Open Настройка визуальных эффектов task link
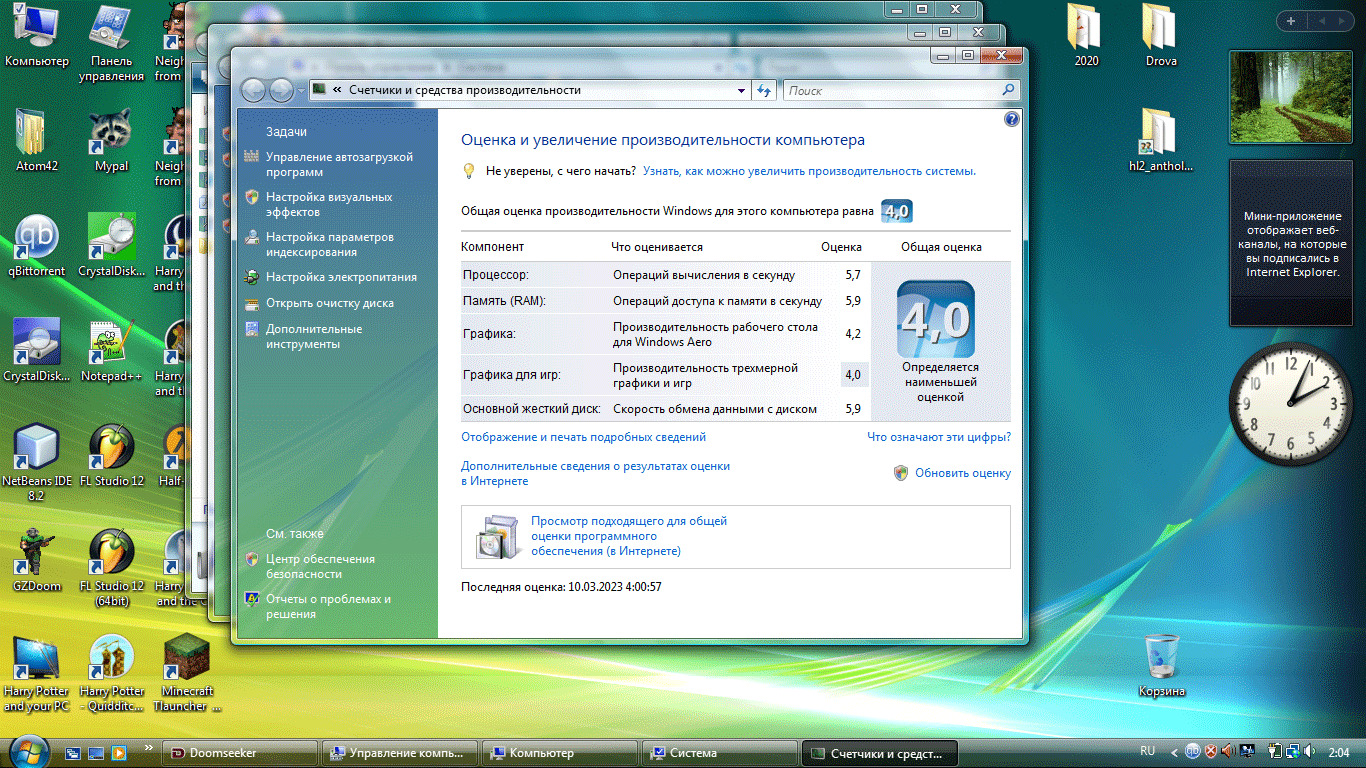This screenshot has width=1366, height=768. coord(329,204)
